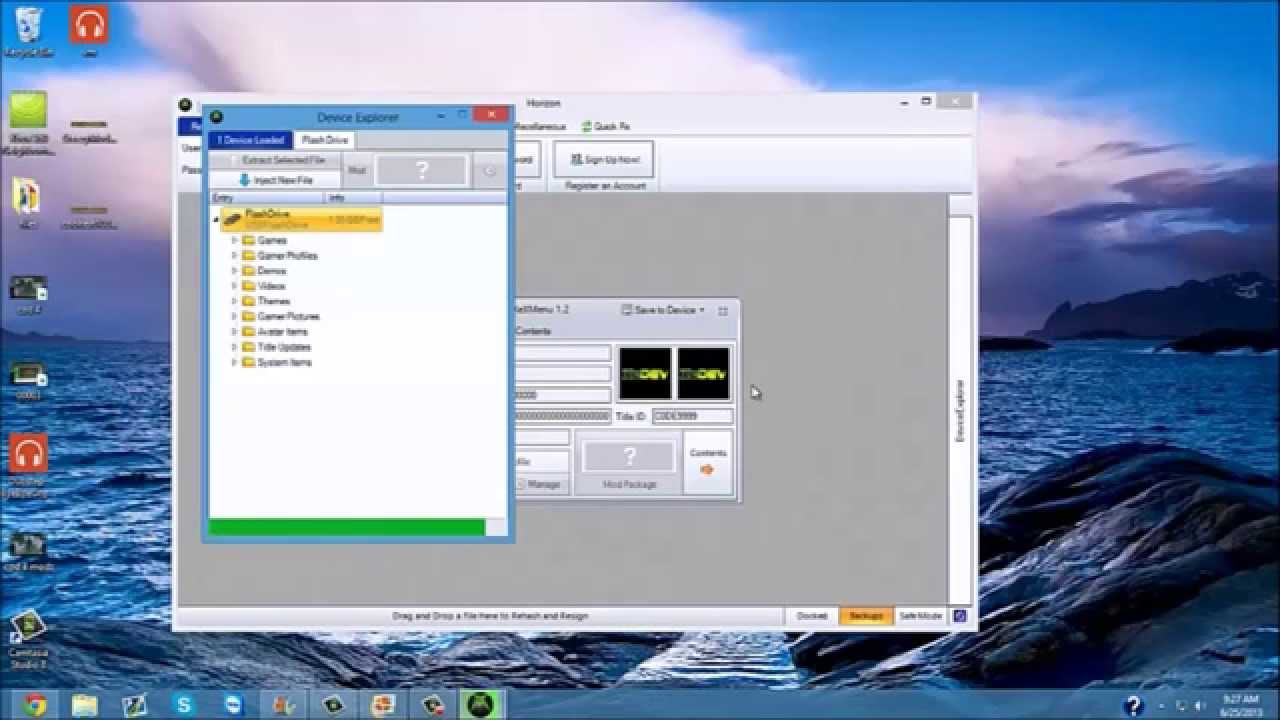Toggle the Backups option in status bar

point(865,616)
